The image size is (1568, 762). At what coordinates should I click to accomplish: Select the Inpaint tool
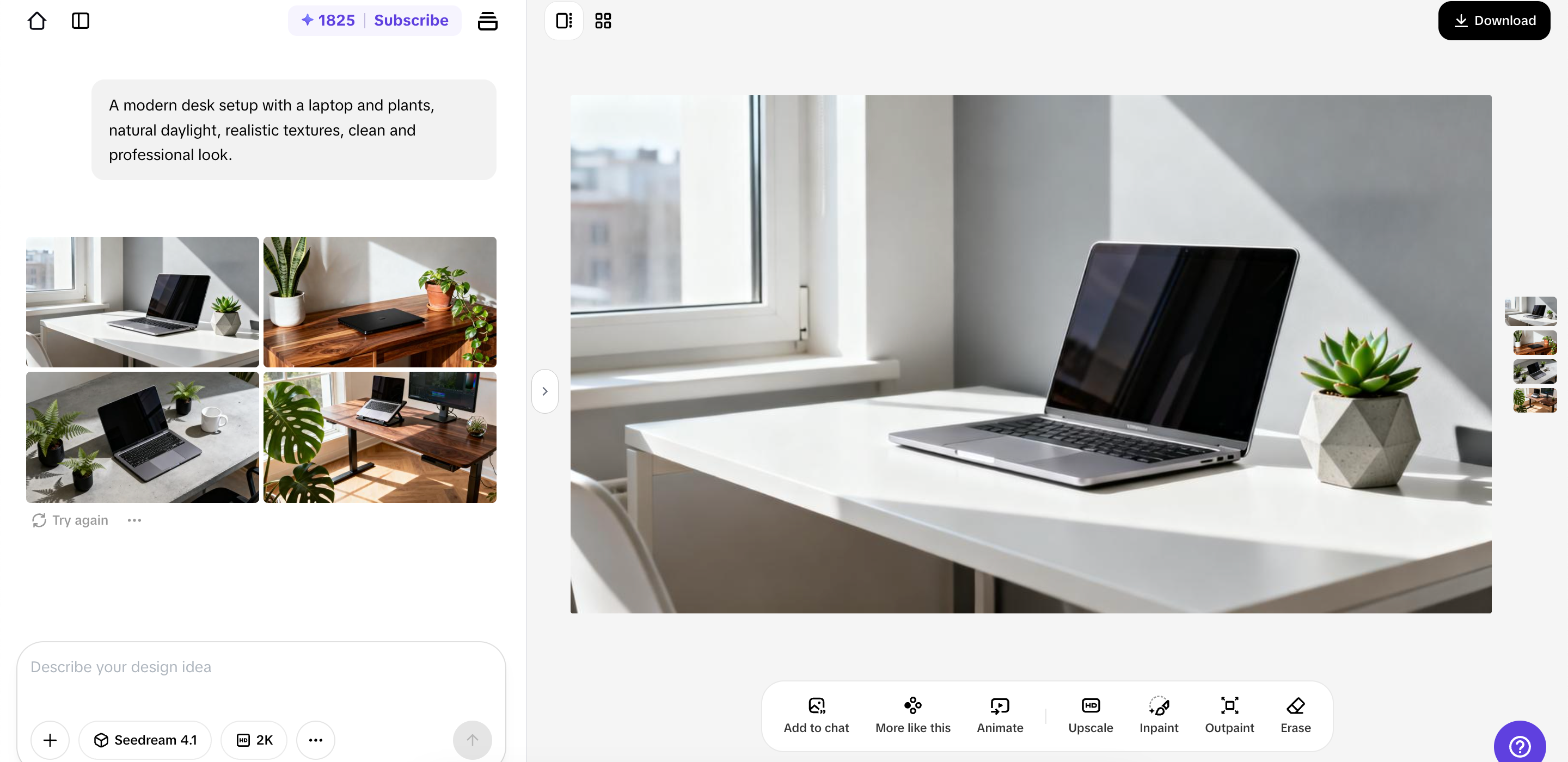coord(1159,715)
